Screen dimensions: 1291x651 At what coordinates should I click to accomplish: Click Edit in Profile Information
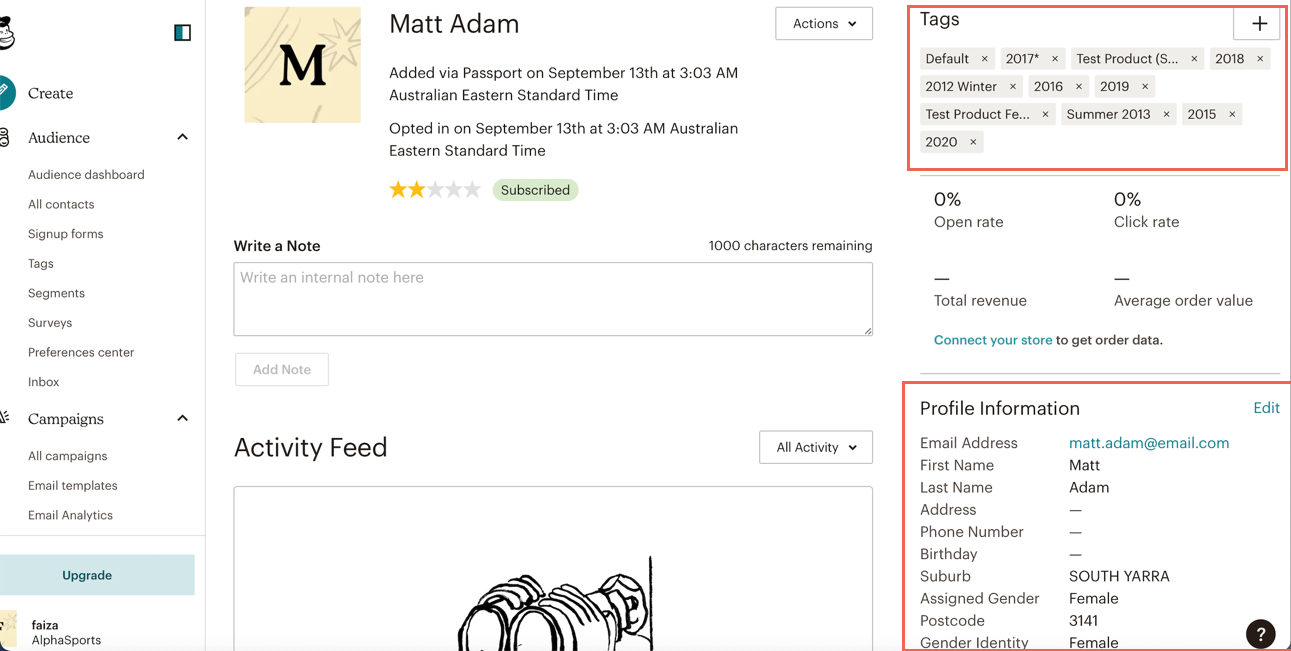pyautogui.click(x=1266, y=408)
